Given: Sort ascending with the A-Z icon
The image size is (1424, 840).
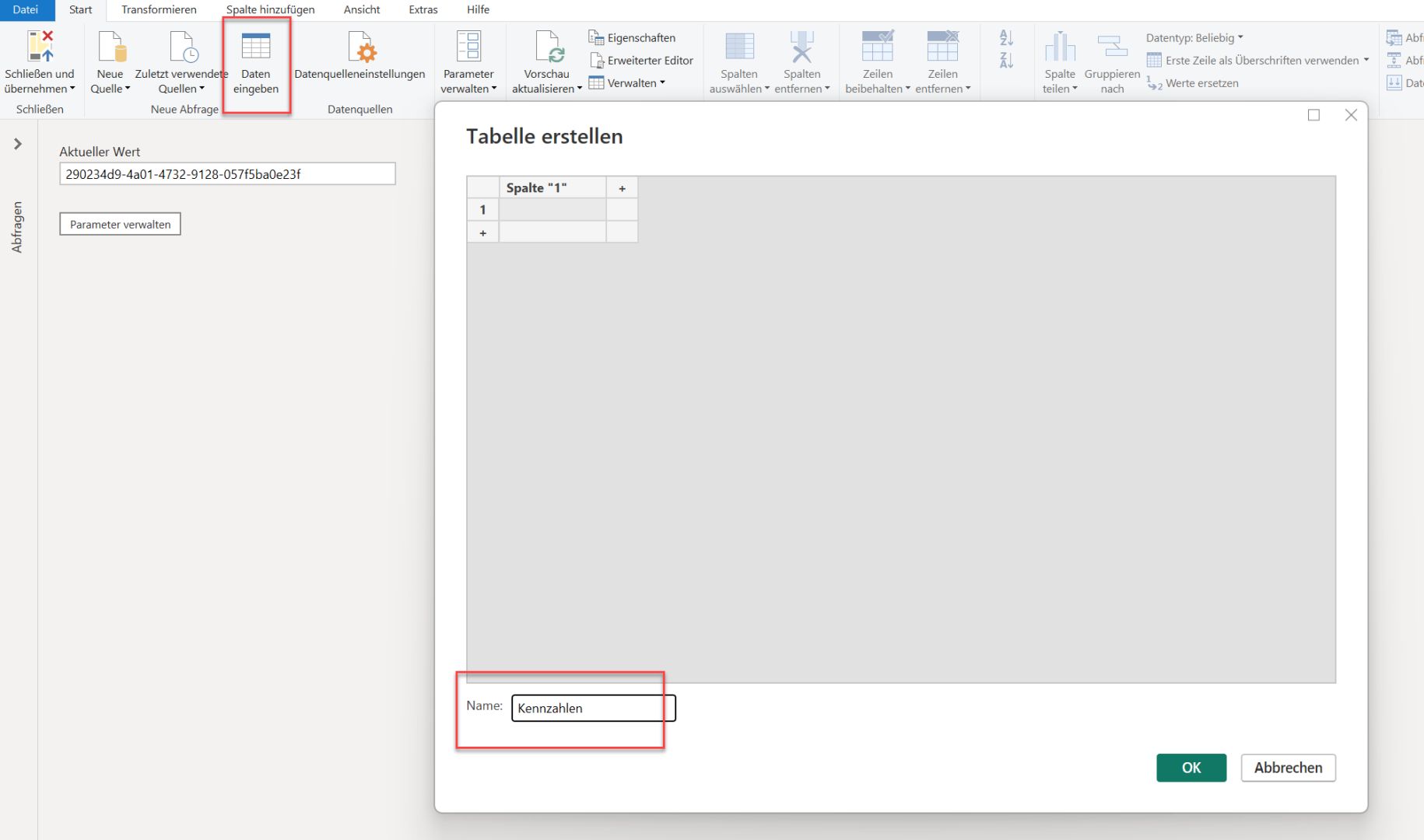Looking at the screenshot, I should [x=1006, y=37].
